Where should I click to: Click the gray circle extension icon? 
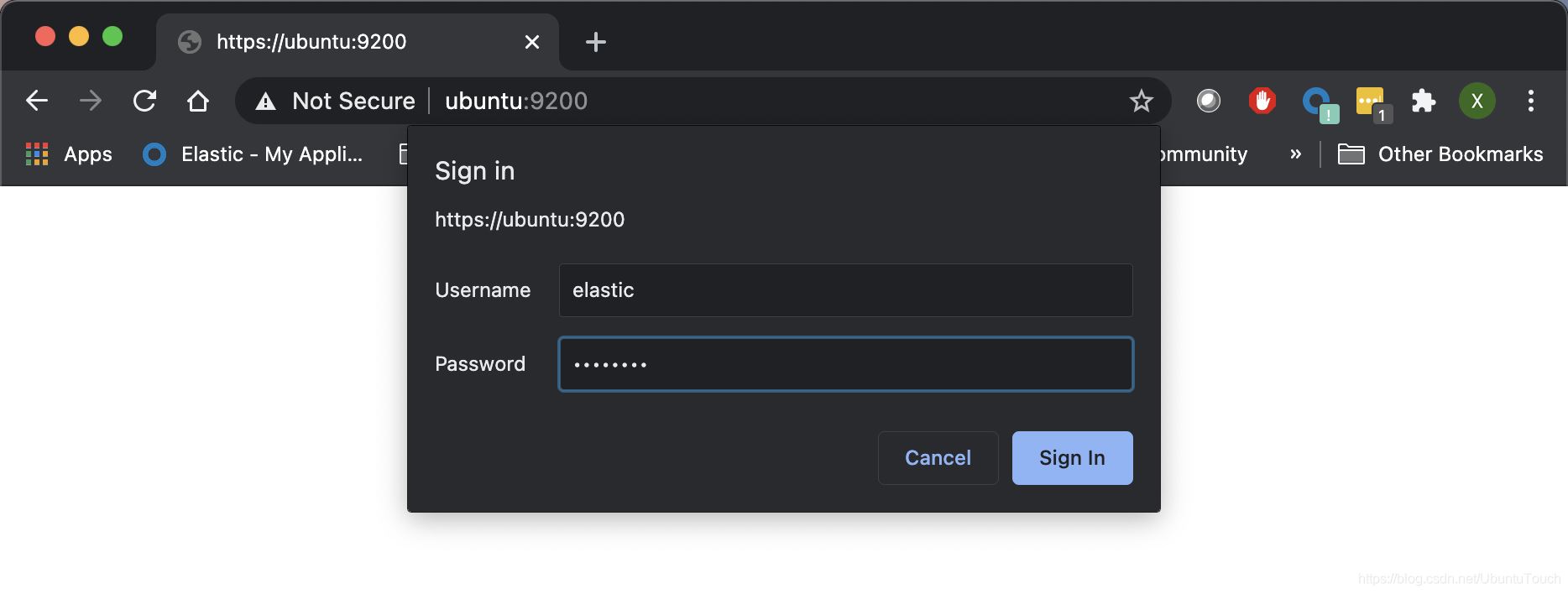(1208, 101)
